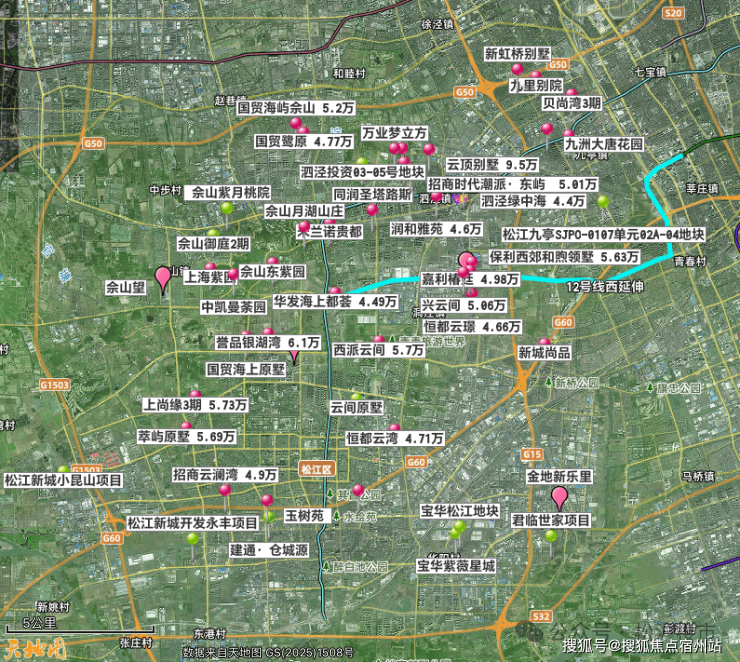This screenshot has width=740, height=662.
Task: Click the 松江新城小昆山项目 label
Action: tap(63, 480)
